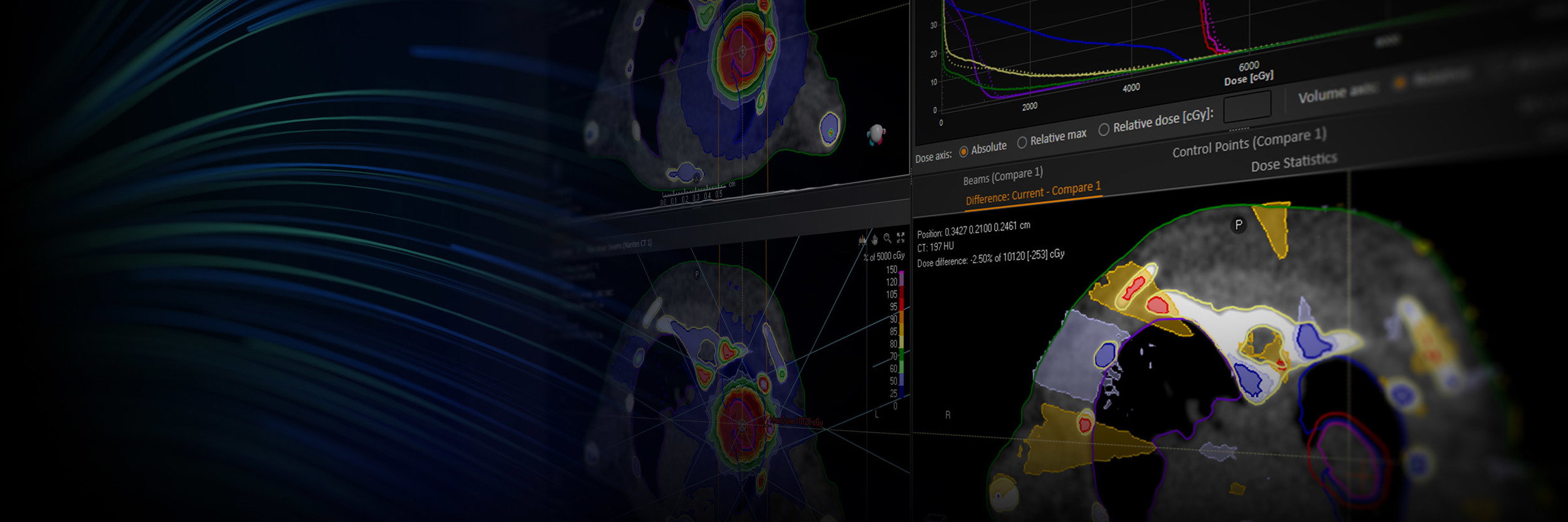Click the "CT: 197 HU" readout

(935, 247)
